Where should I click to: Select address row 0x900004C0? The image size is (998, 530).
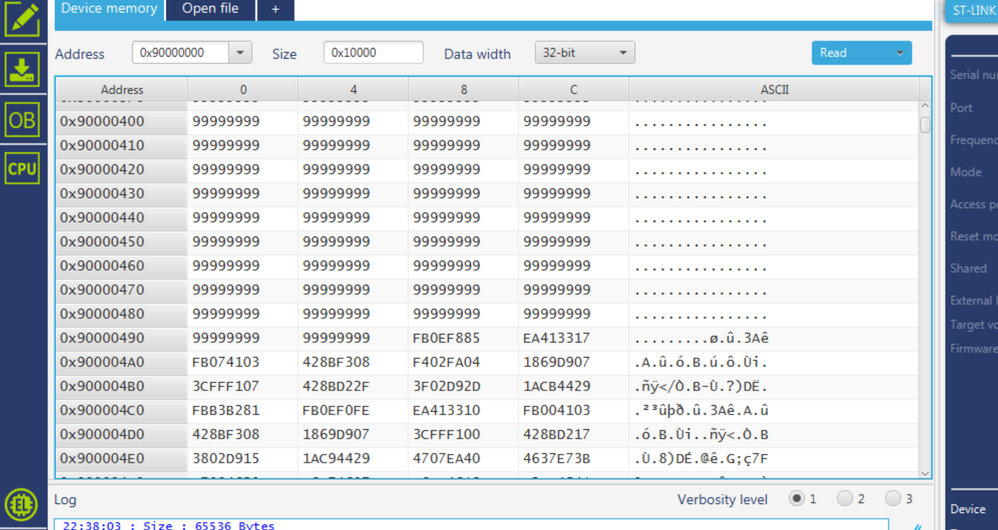[x=122, y=410]
